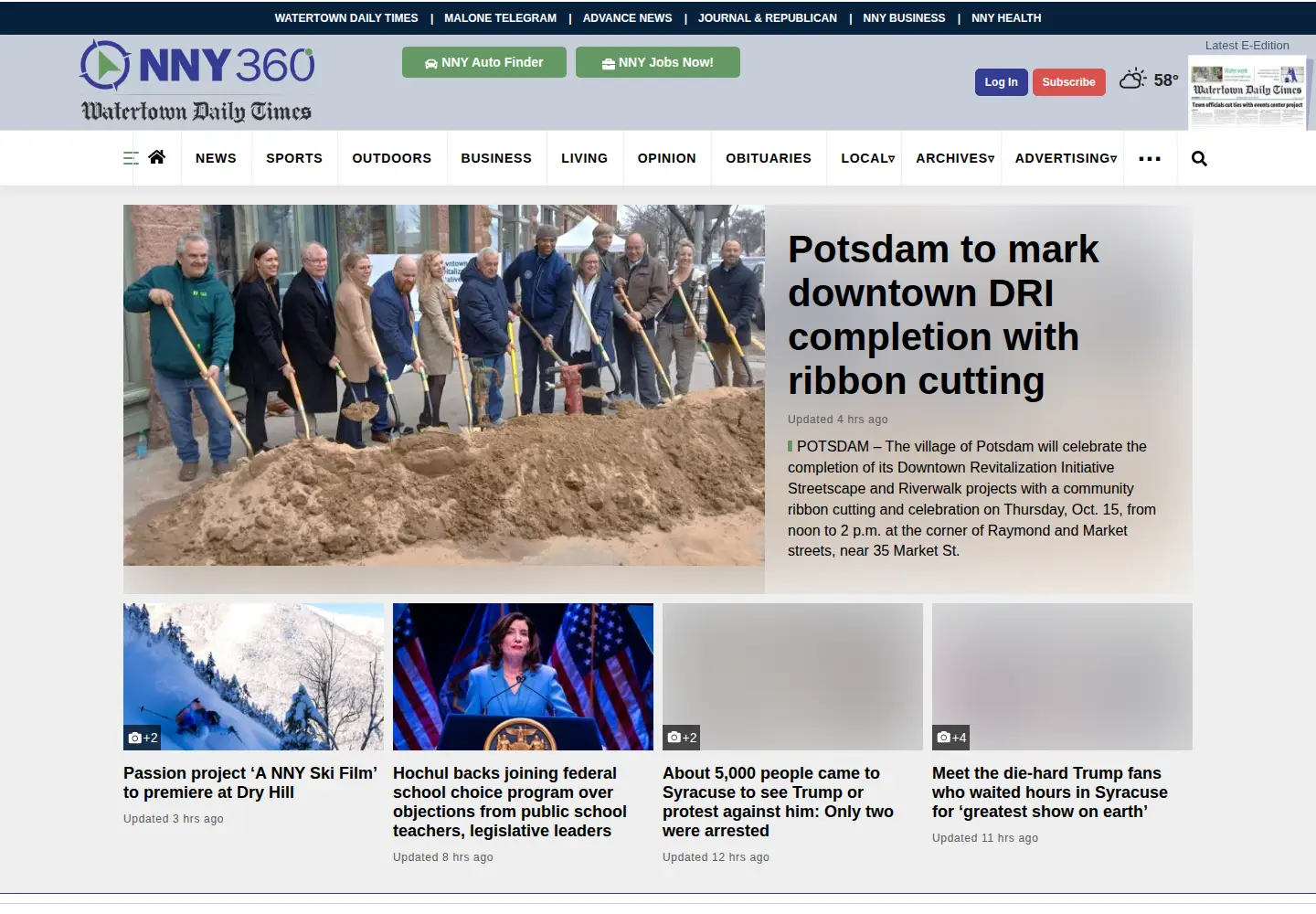Expand the Advertising dropdown menu
This screenshot has width=1316, height=914.
(1066, 158)
